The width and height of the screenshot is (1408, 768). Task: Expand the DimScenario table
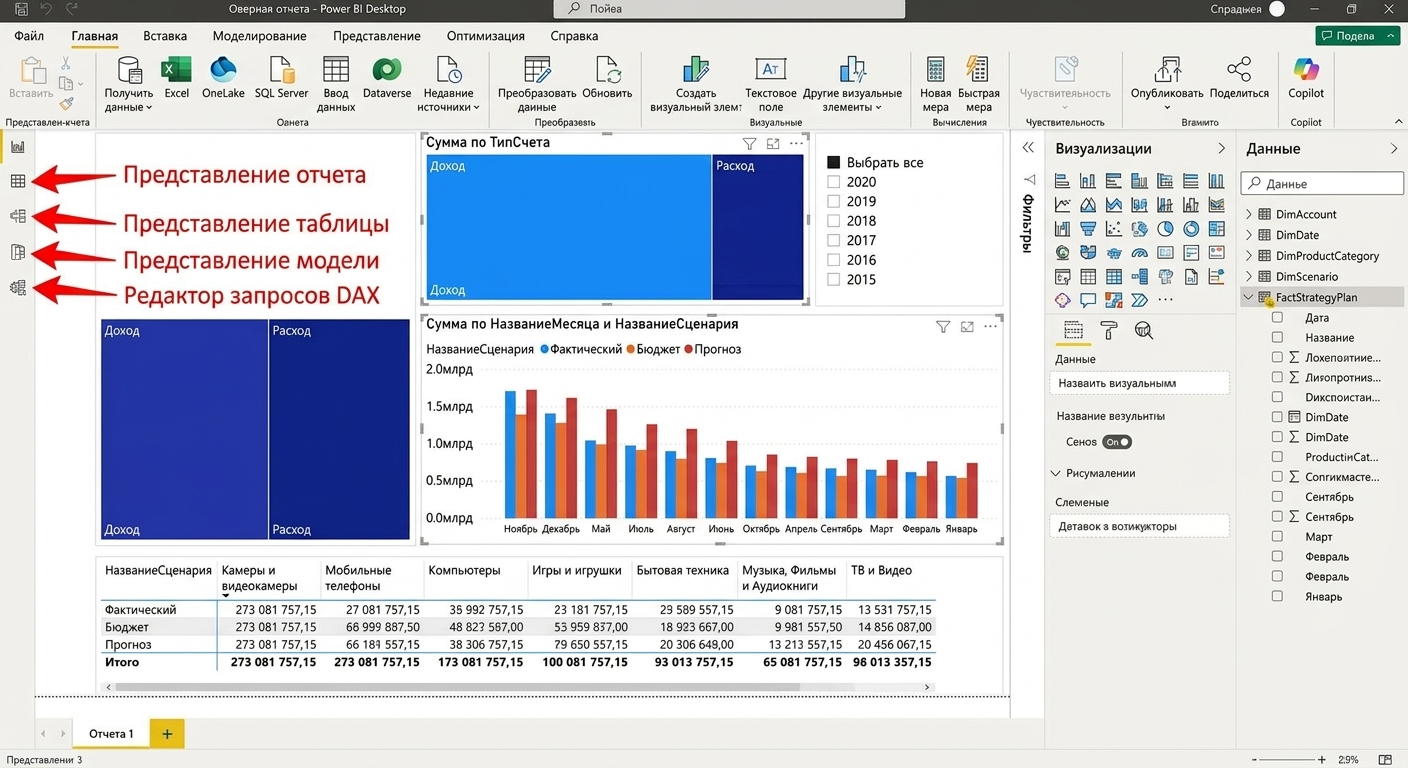[x=1249, y=276]
